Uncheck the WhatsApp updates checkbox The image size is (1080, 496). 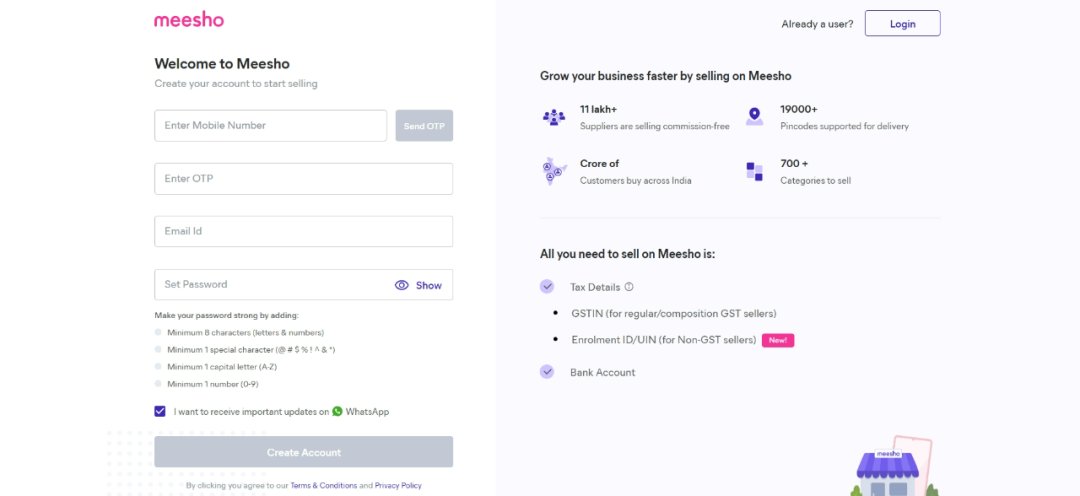[160, 411]
